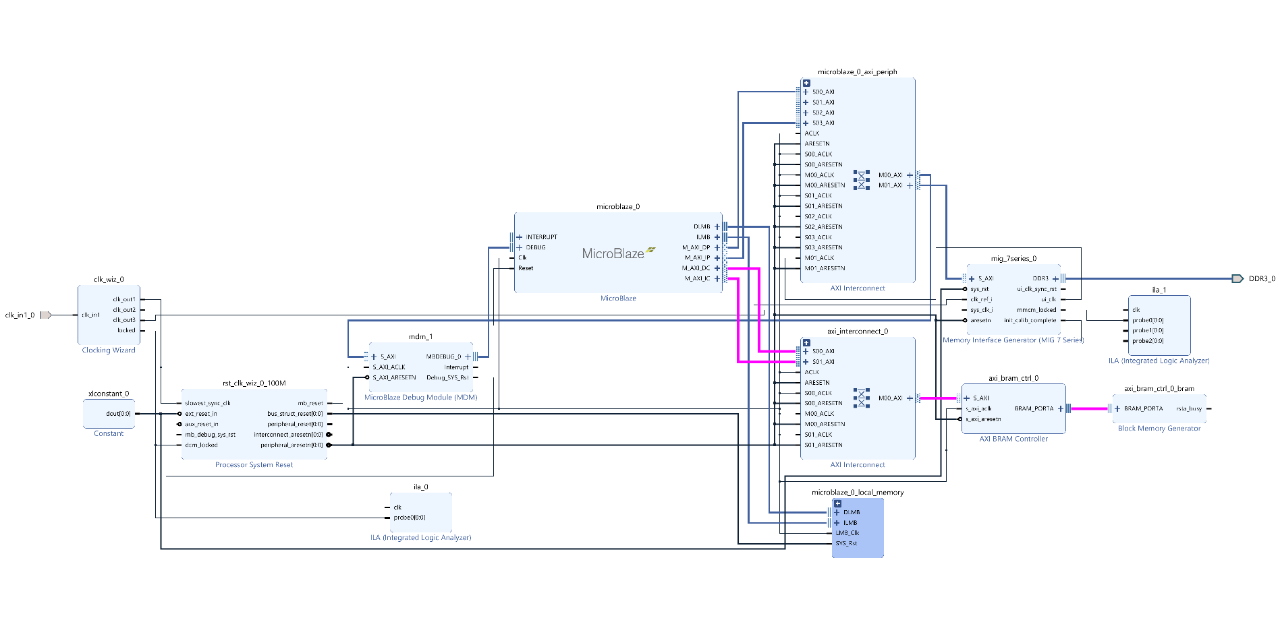Click probe0[0:0] pin on ila_0
Image resolution: width=1280 pixels, height=620 pixels.
click(410, 518)
